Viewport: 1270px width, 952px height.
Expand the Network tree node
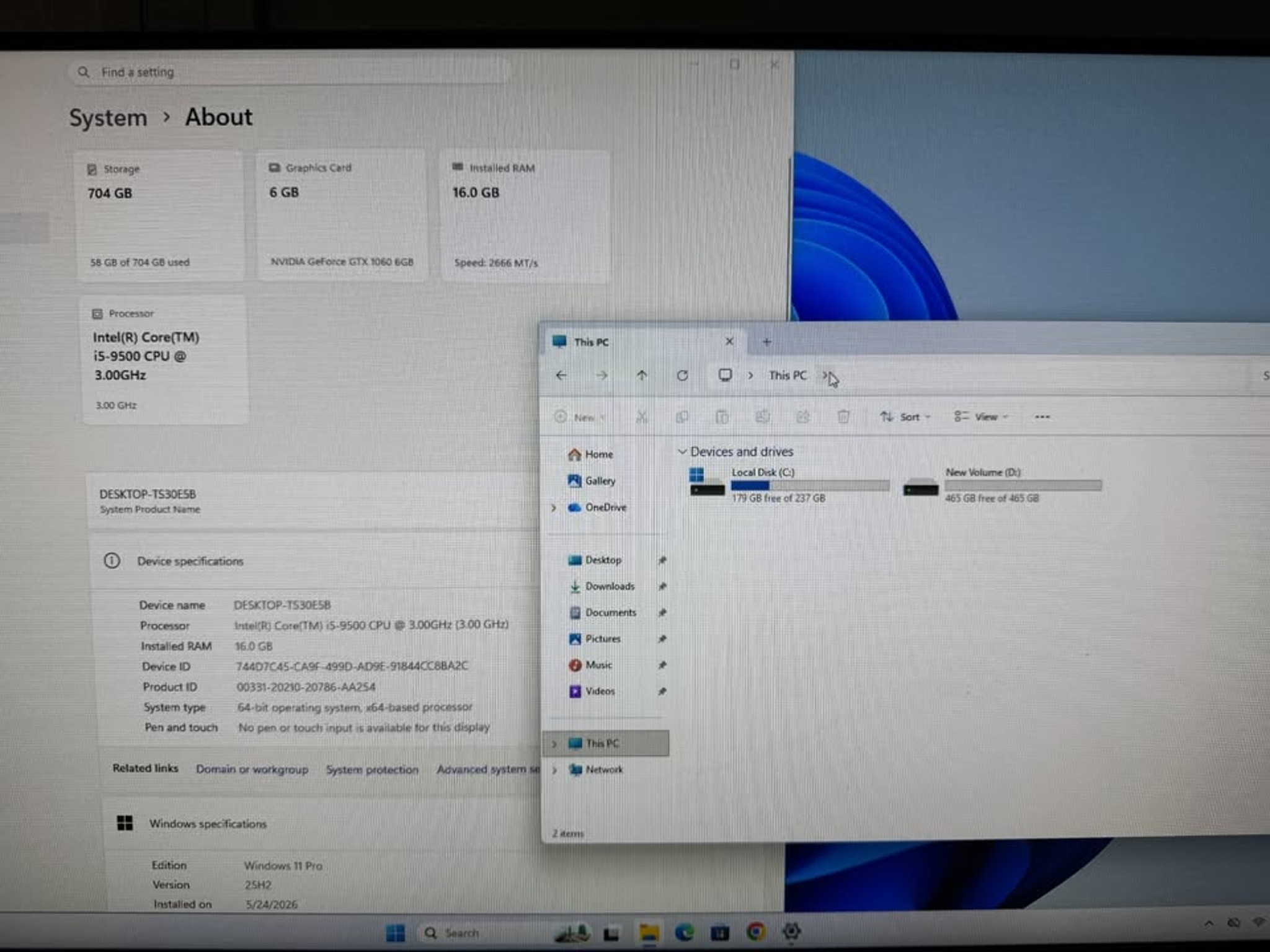[x=554, y=770]
